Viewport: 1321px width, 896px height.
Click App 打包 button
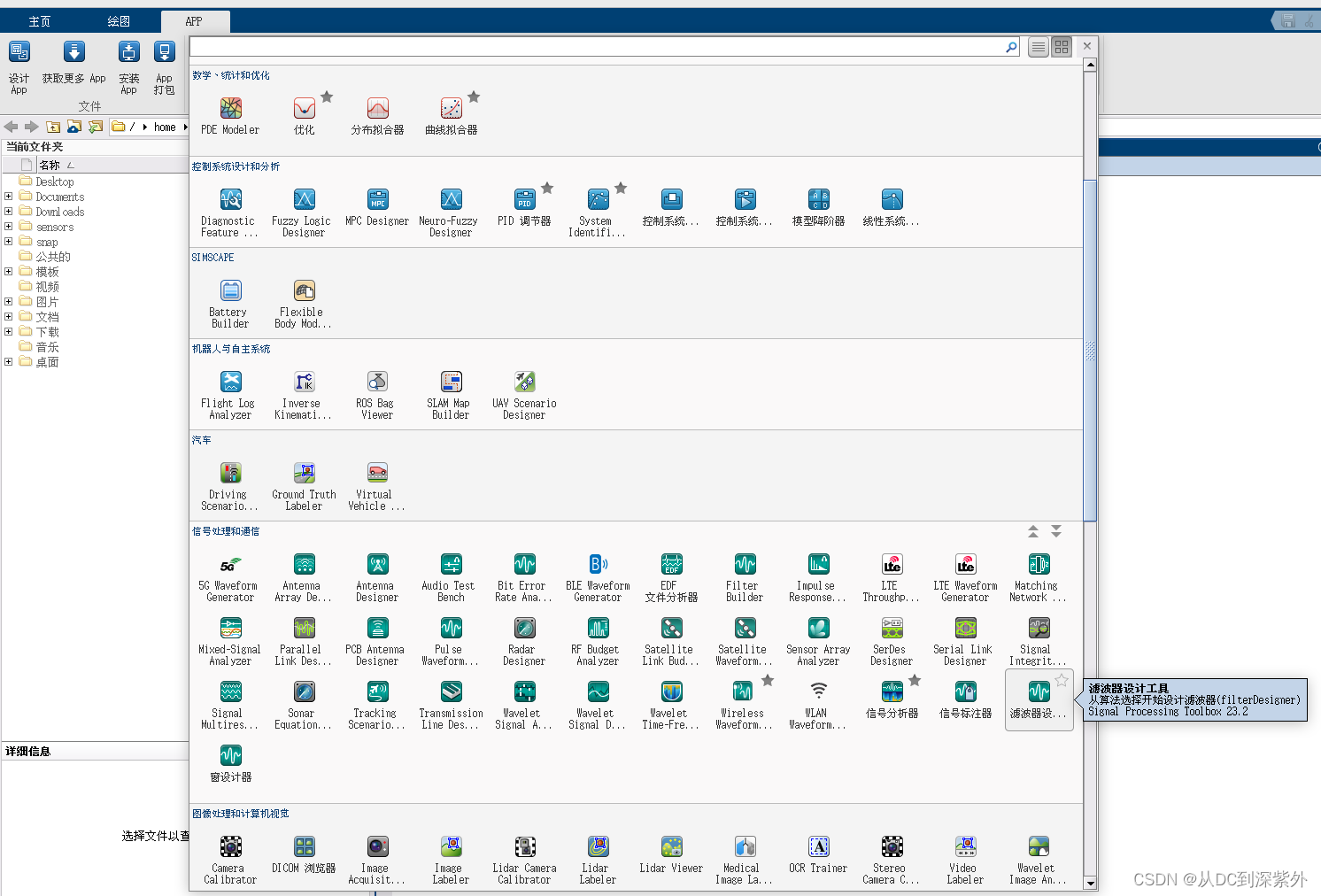[x=165, y=67]
